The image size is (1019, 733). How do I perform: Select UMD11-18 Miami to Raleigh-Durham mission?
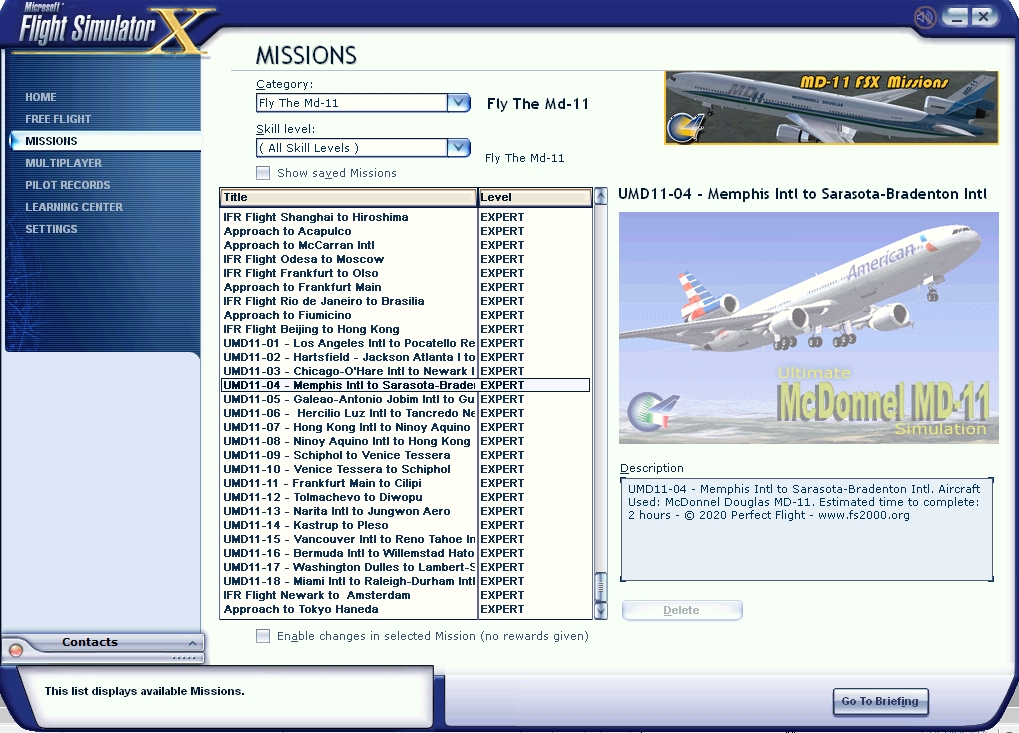click(406, 581)
